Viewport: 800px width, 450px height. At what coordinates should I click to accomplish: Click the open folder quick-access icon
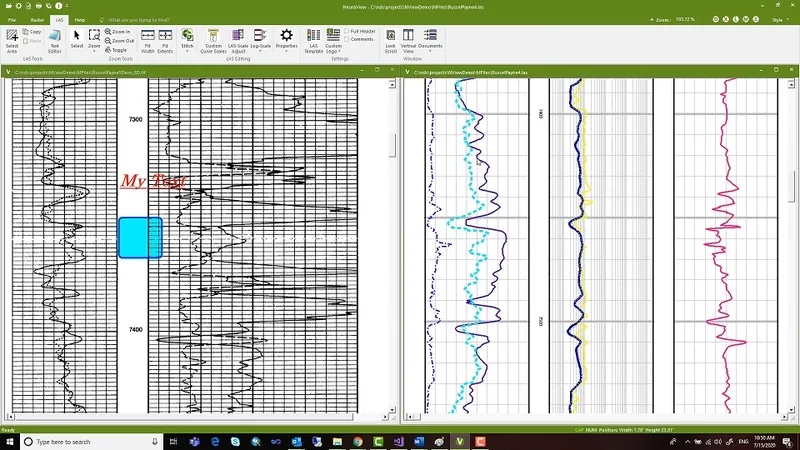coord(8,6)
